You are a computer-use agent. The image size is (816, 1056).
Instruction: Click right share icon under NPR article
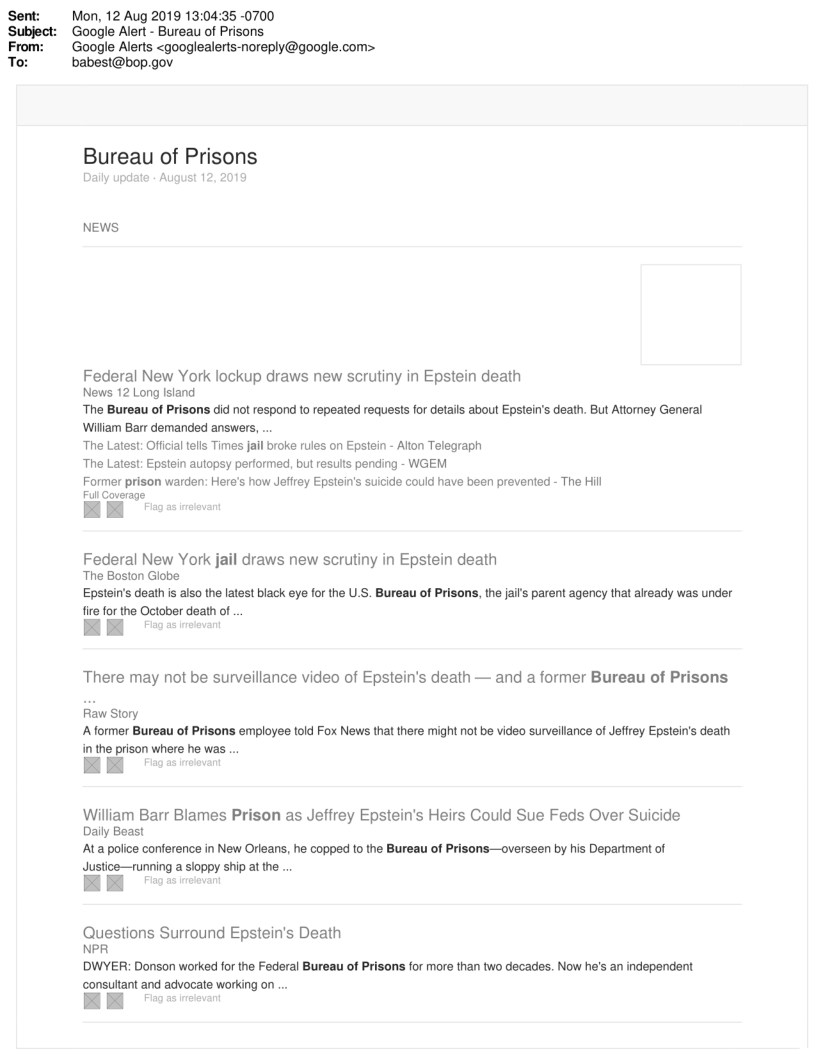pos(115,1002)
